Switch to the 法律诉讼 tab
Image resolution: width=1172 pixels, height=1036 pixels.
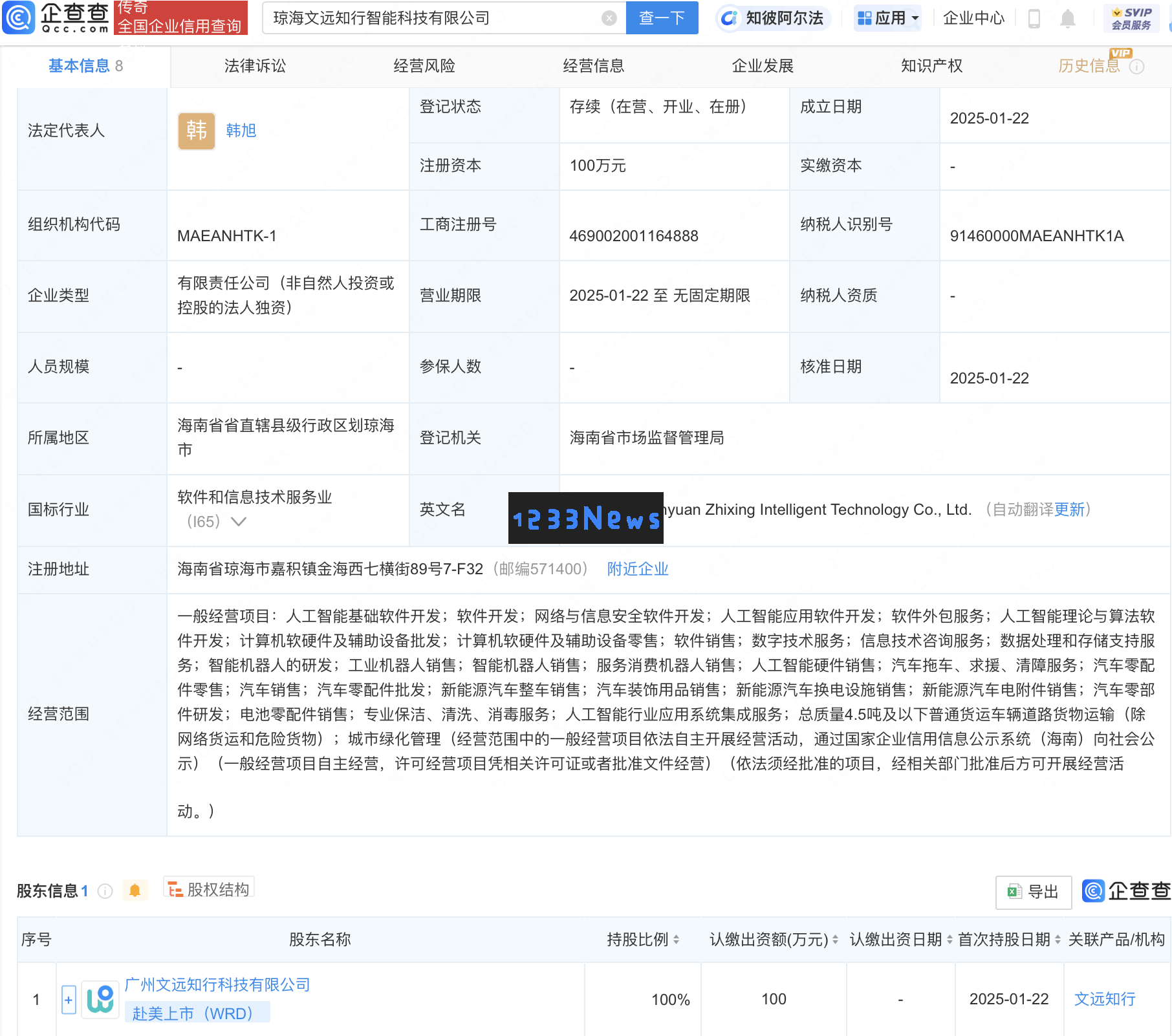tap(254, 65)
